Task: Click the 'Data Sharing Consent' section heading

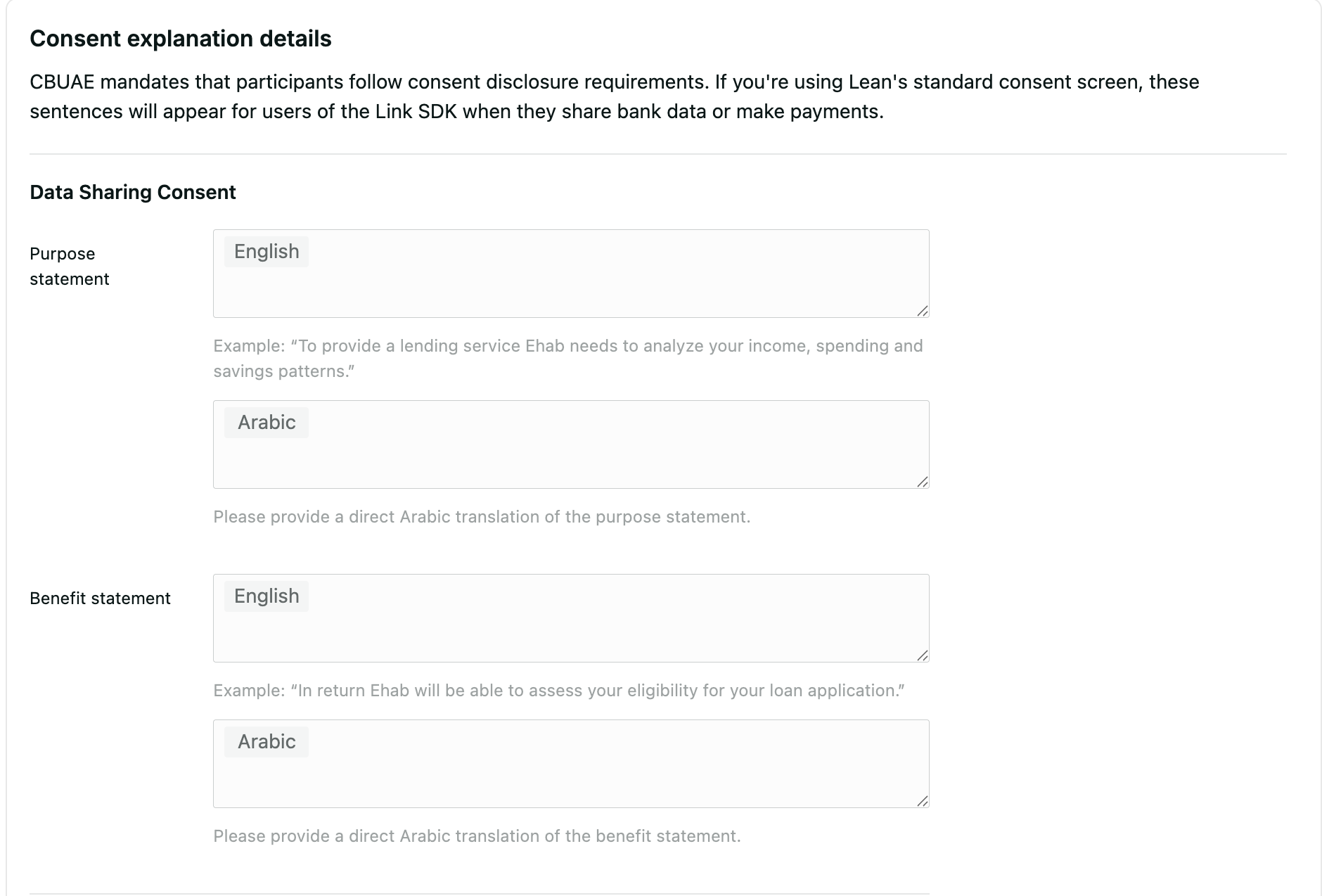Action: [133, 193]
